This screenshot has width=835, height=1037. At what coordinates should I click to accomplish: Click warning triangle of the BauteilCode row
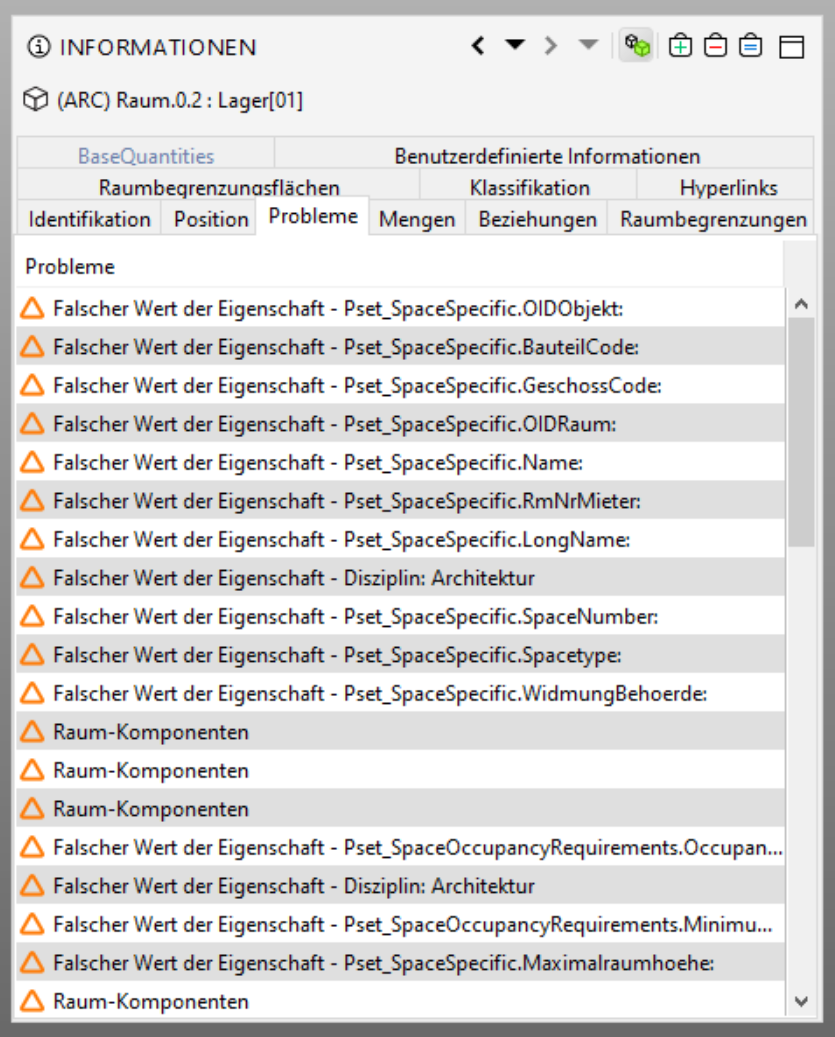[32, 347]
